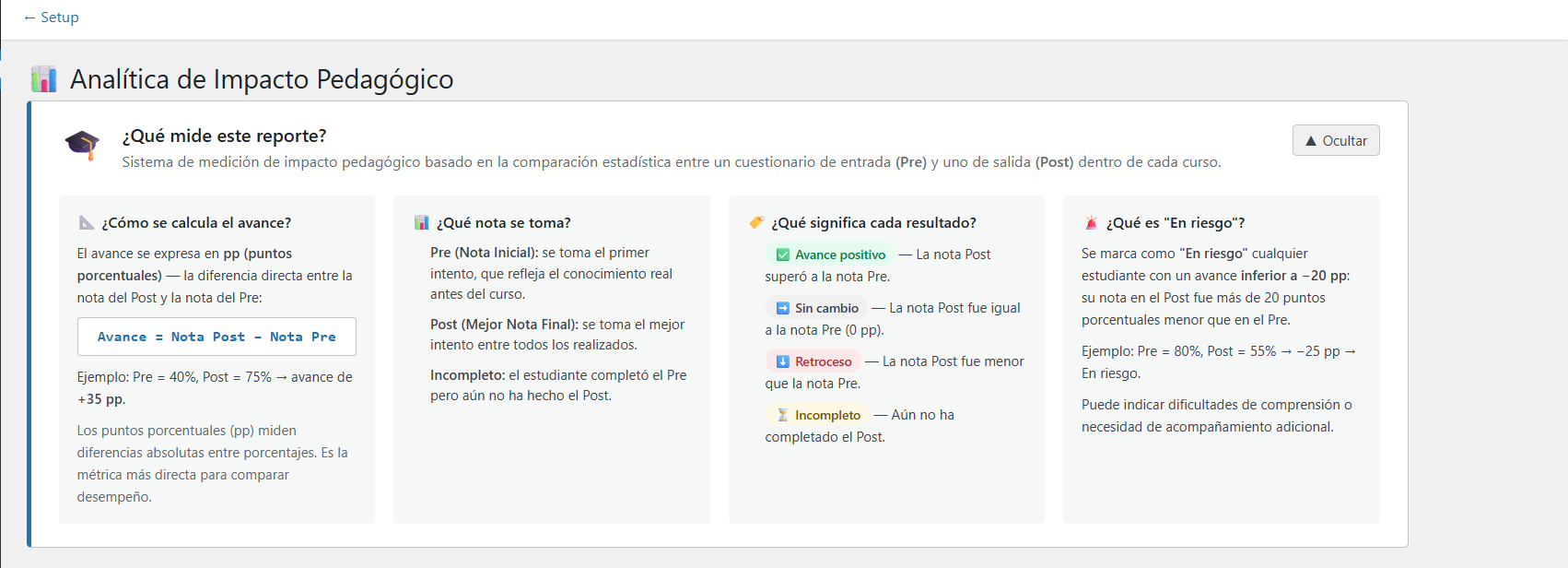Click the tag icon beside resultado heading
The height and width of the screenshot is (568, 1568).
click(x=756, y=222)
